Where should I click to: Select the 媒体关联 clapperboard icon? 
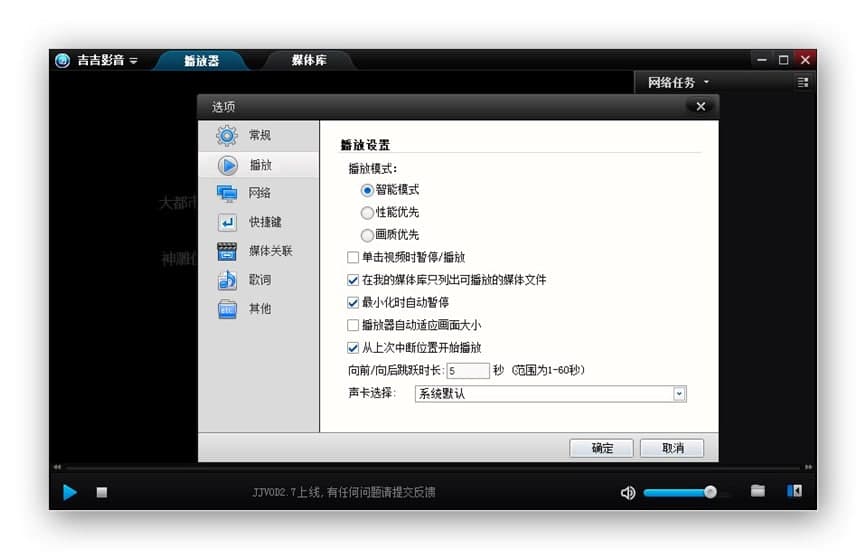point(227,251)
